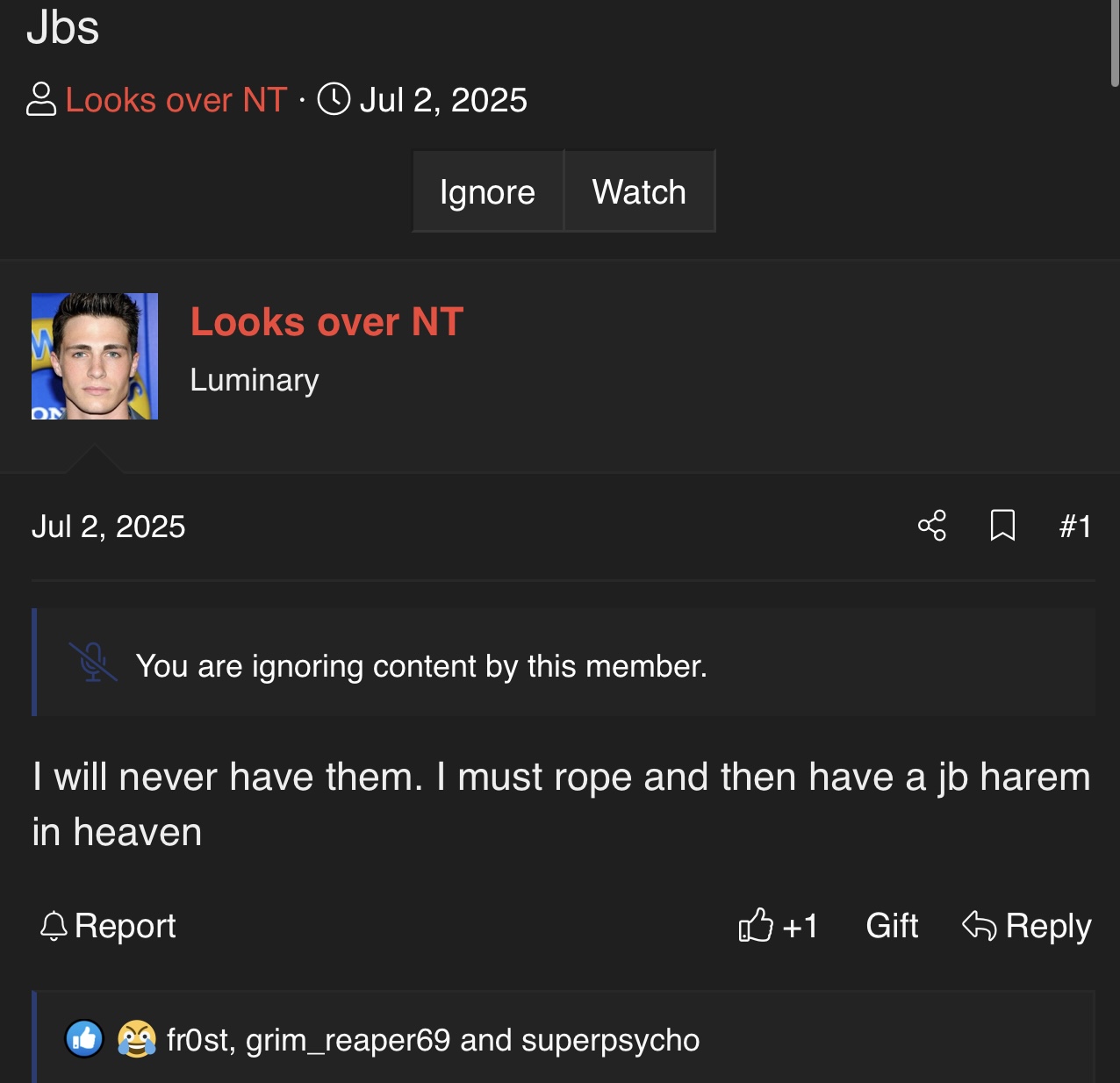Screen dimensions: 1120x1083
Task: Click the clock icon by thread date
Action: tap(334, 99)
